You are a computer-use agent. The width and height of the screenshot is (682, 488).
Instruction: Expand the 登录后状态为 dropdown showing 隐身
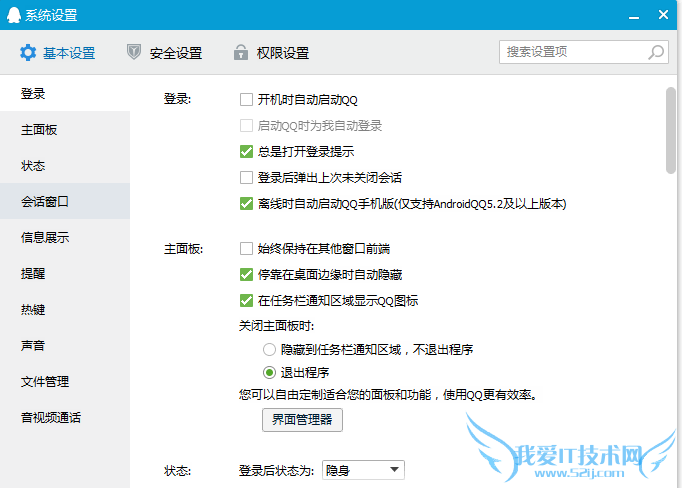click(363, 470)
